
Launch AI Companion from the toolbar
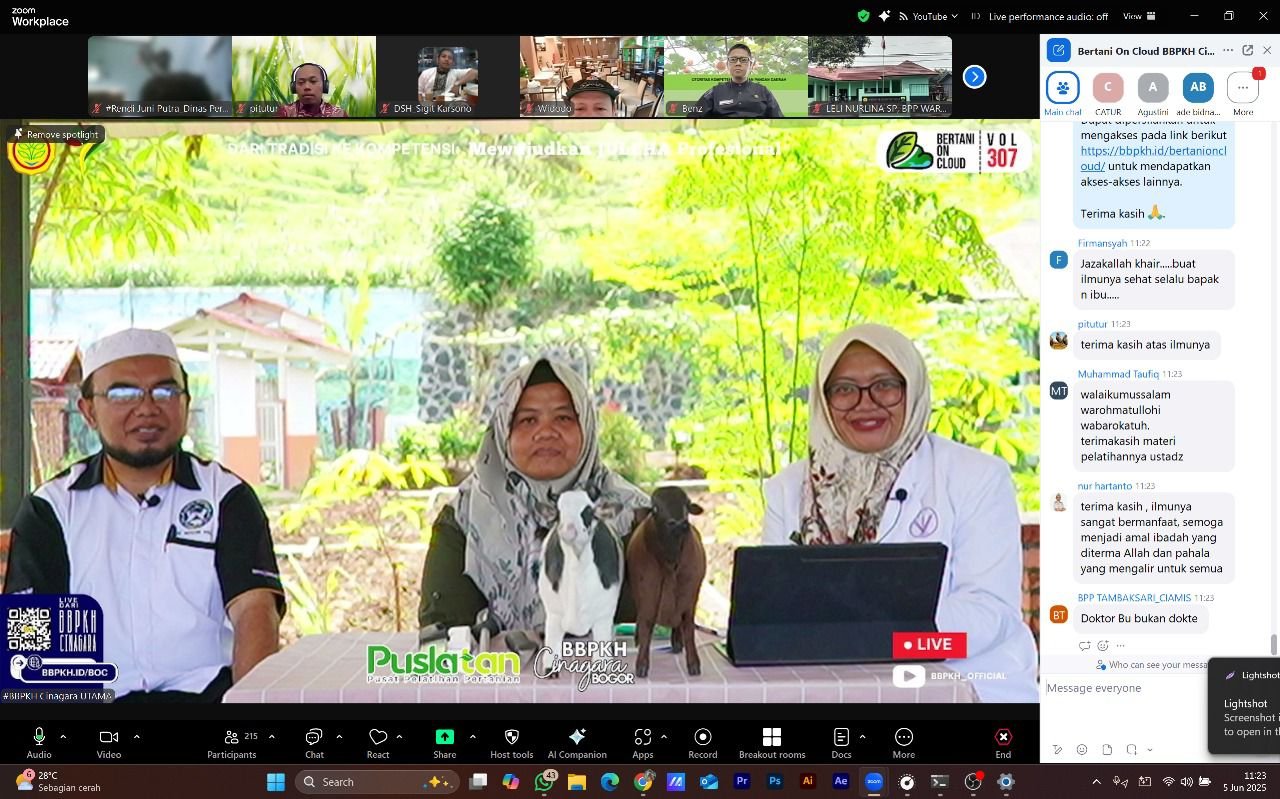(577, 738)
